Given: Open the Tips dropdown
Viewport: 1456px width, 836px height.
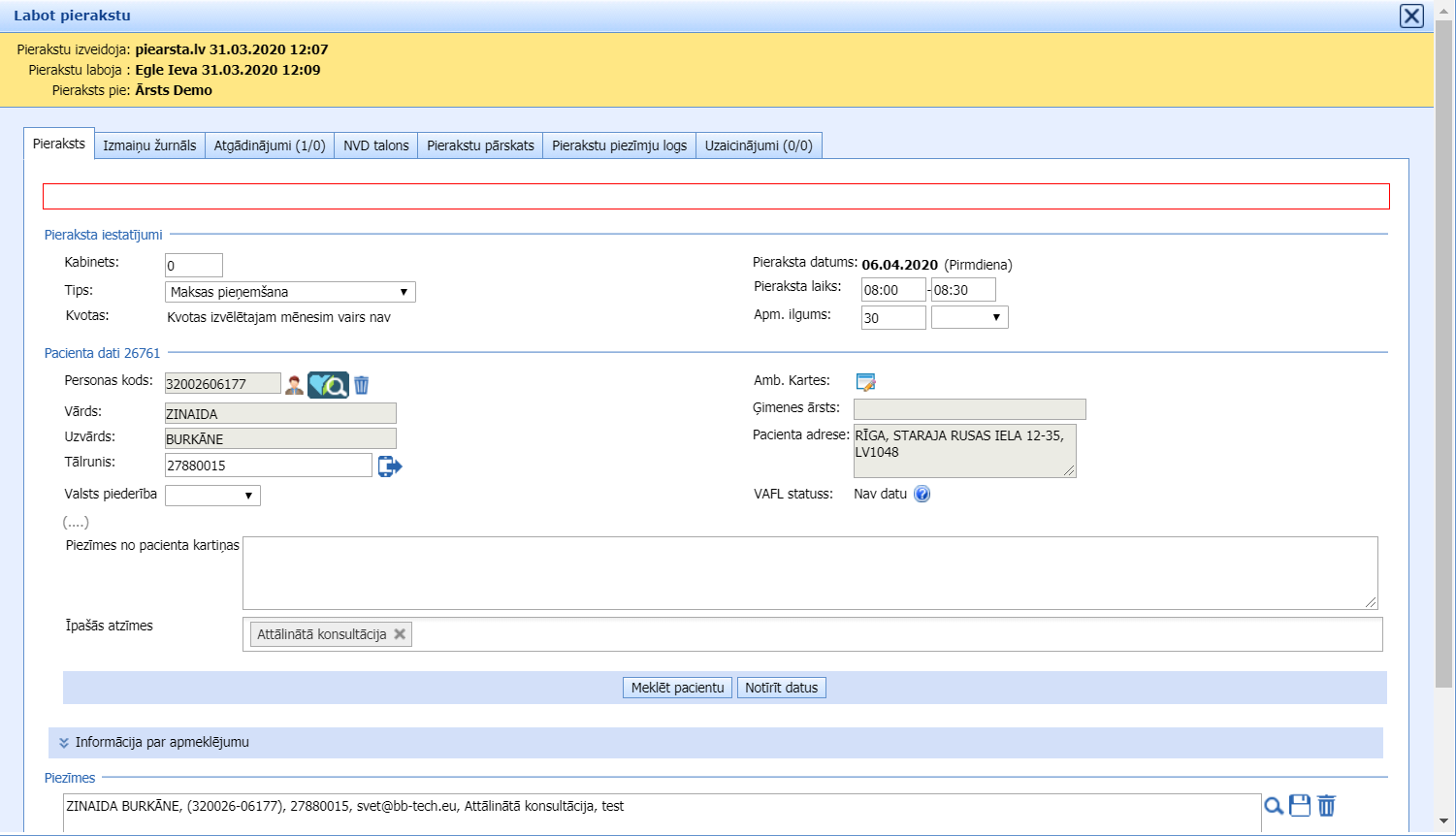Looking at the screenshot, I should 290,292.
